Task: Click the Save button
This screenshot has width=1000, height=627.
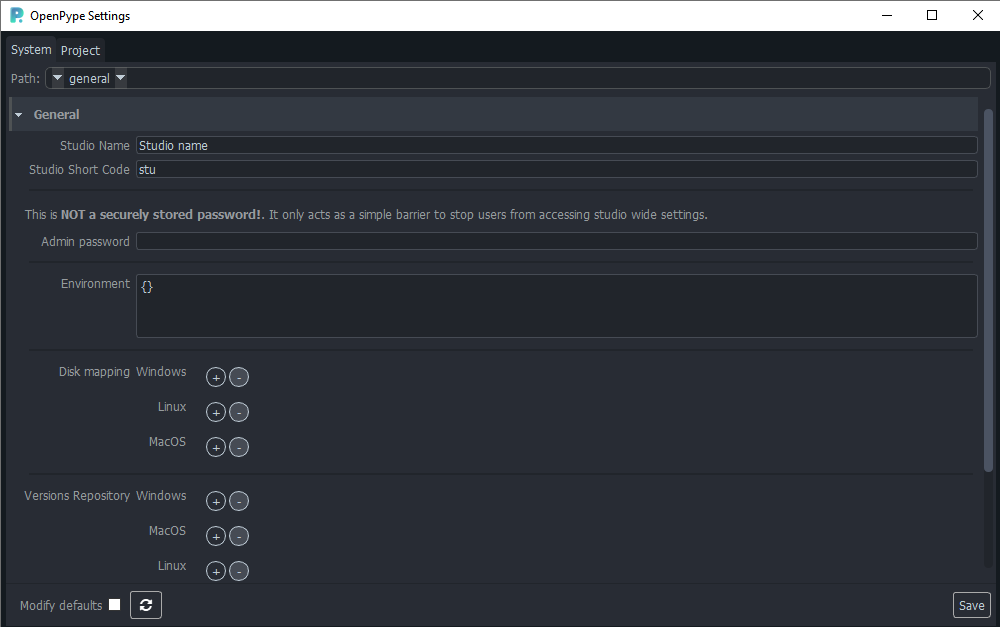Action: (971, 605)
